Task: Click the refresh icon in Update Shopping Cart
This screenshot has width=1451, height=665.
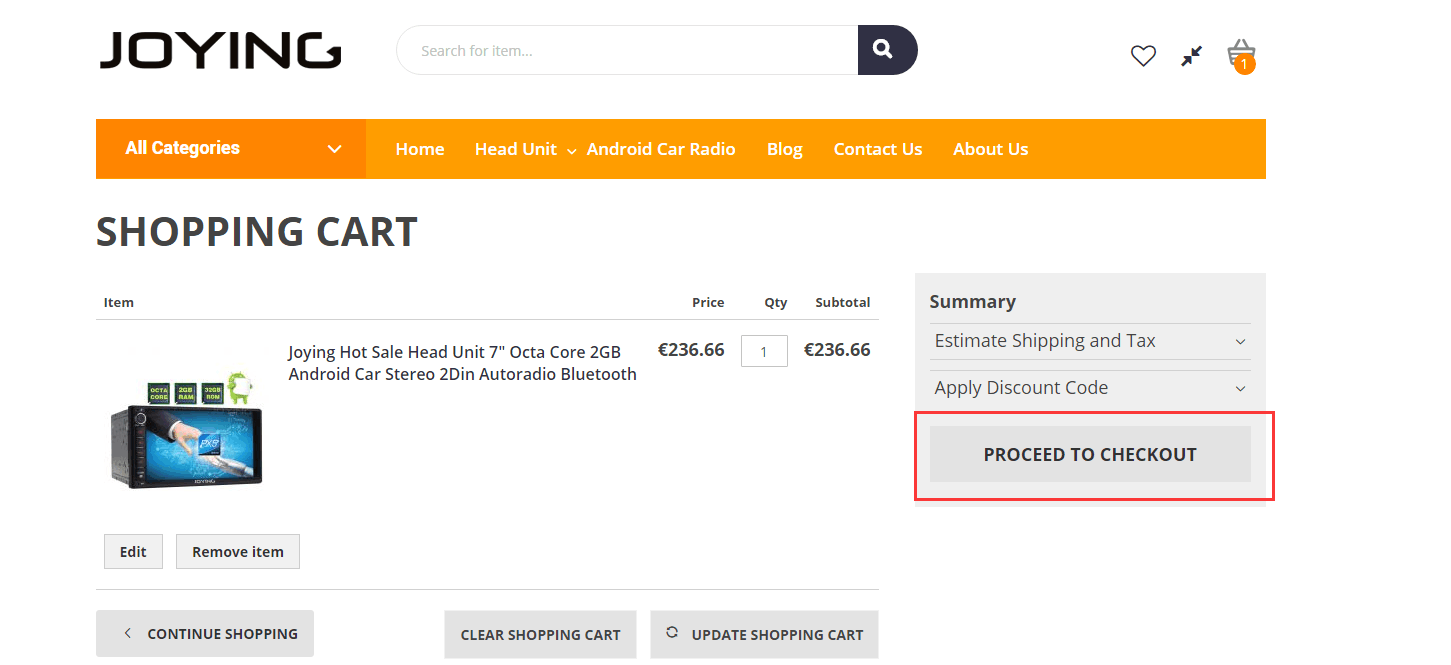Action: click(x=672, y=633)
